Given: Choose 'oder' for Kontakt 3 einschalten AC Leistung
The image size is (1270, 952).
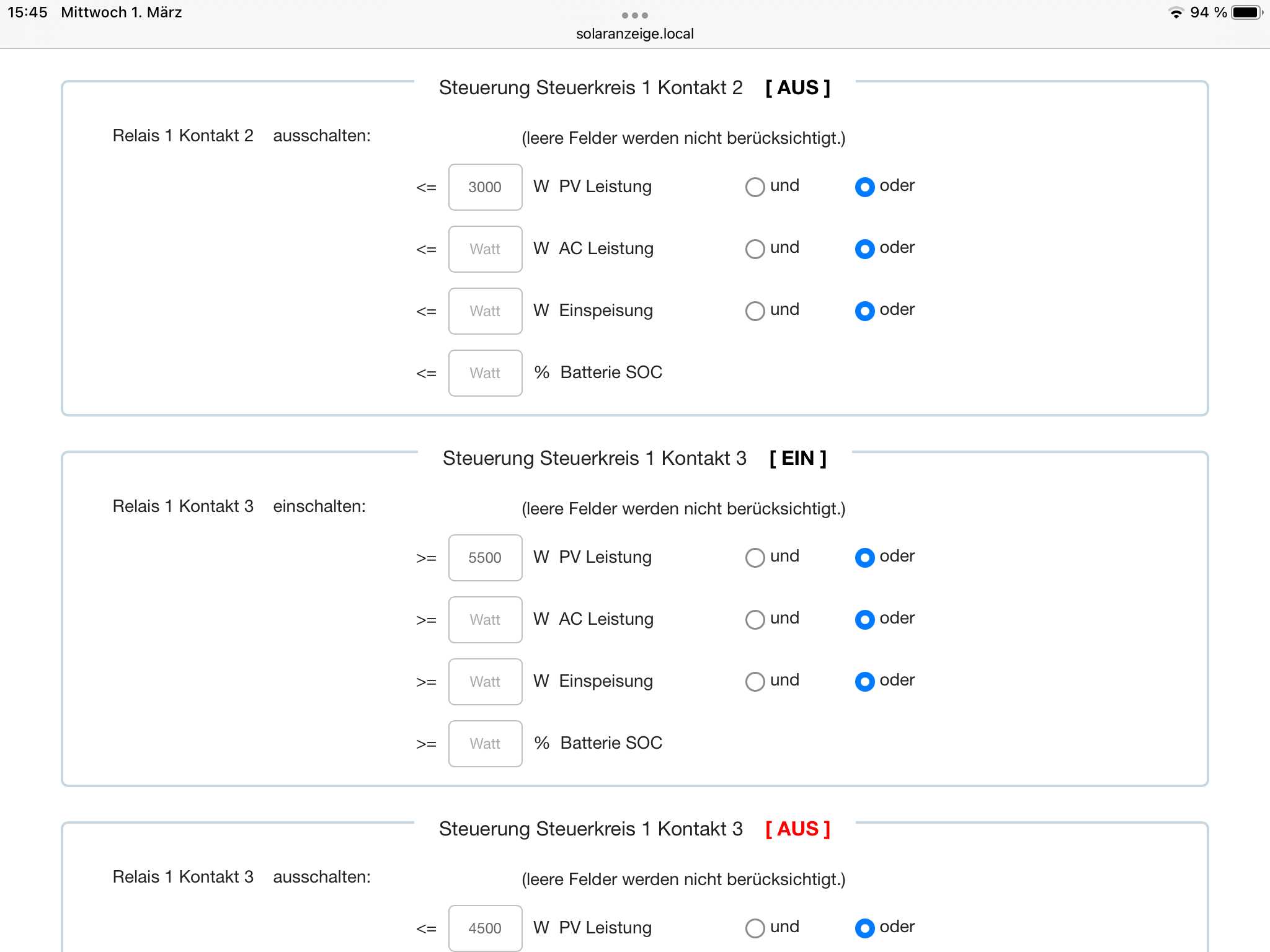Looking at the screenshot, I should click(x=864, y=620).
